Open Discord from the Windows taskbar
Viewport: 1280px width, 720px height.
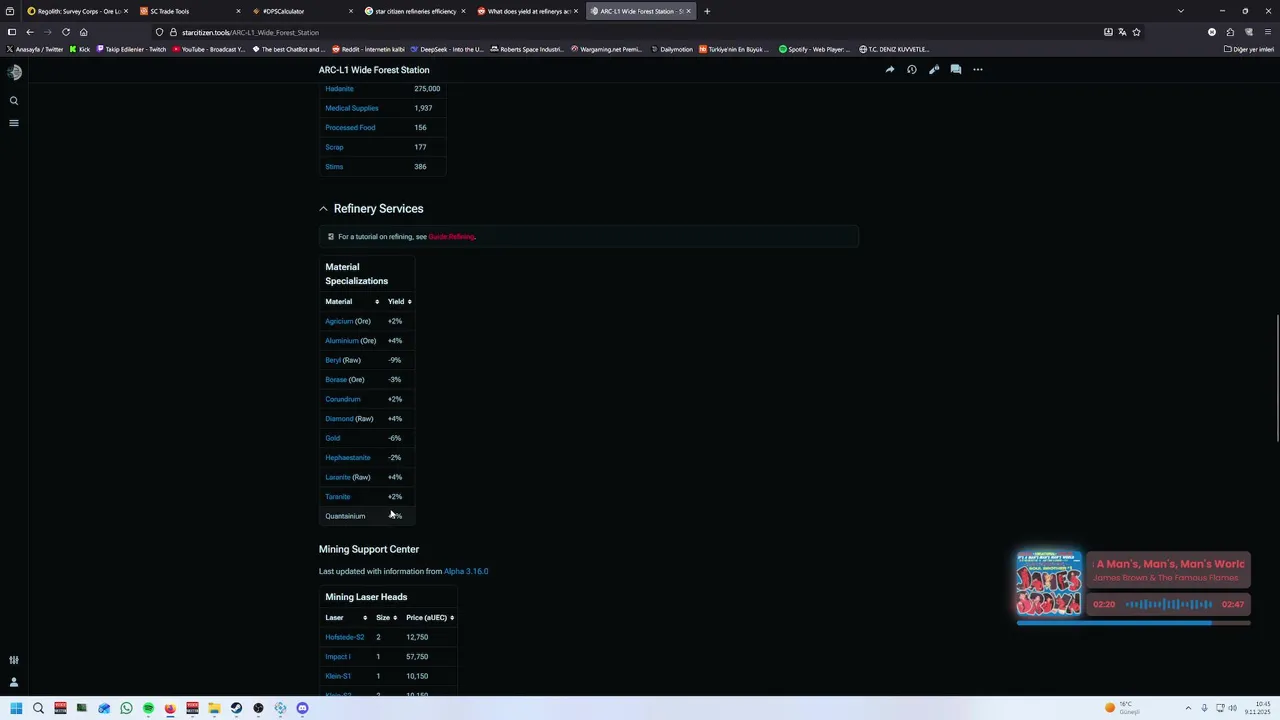(302, 708)
